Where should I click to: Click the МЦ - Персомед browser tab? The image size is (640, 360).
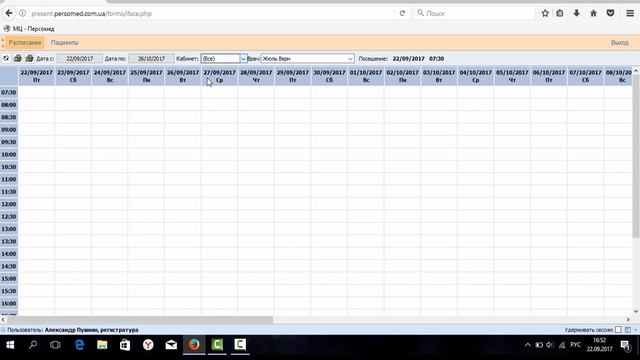coord(29,29)
